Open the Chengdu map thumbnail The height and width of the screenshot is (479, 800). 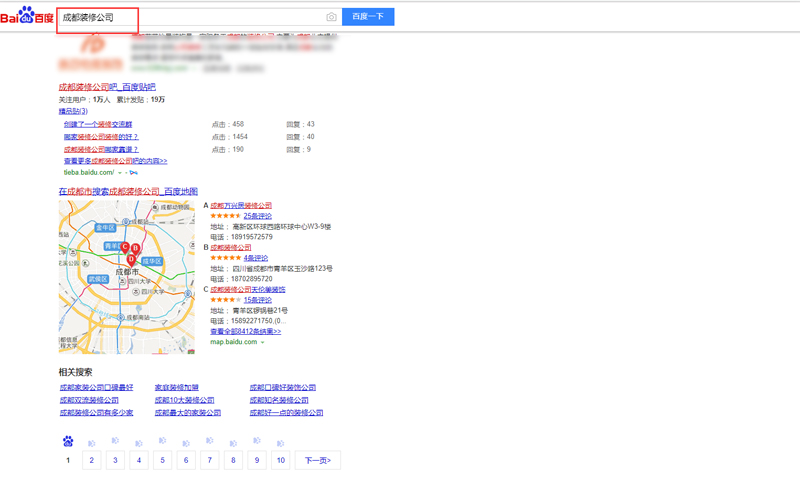112,300
